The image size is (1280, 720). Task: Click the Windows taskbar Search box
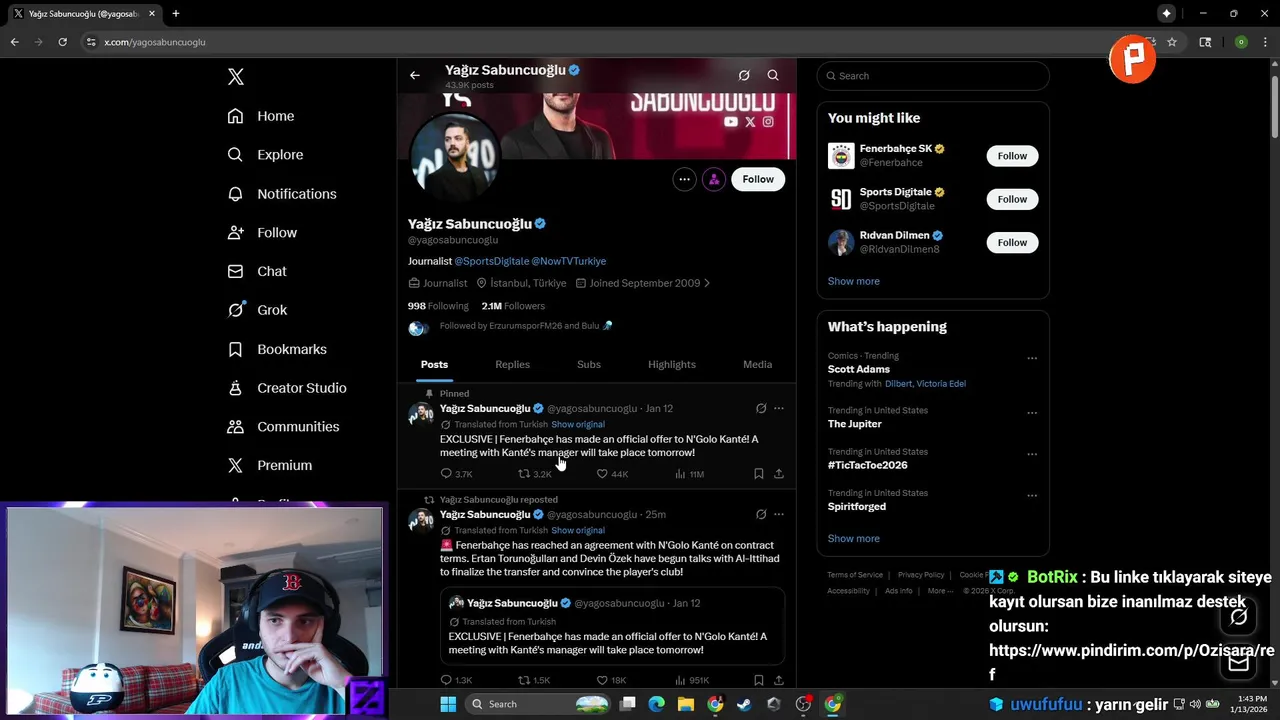coord(540,704)
